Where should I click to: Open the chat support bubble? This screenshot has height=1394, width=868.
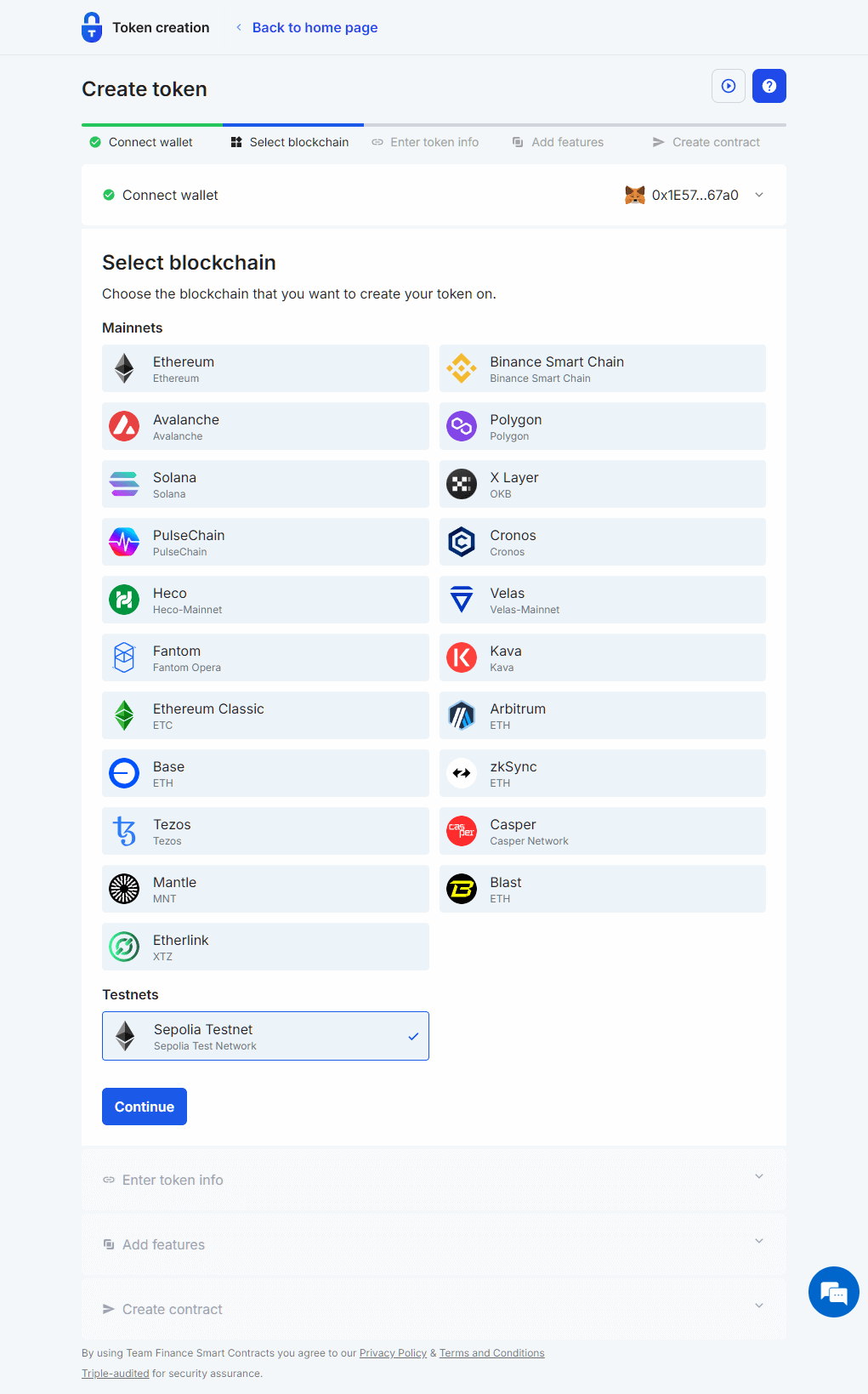(832, 1292)
